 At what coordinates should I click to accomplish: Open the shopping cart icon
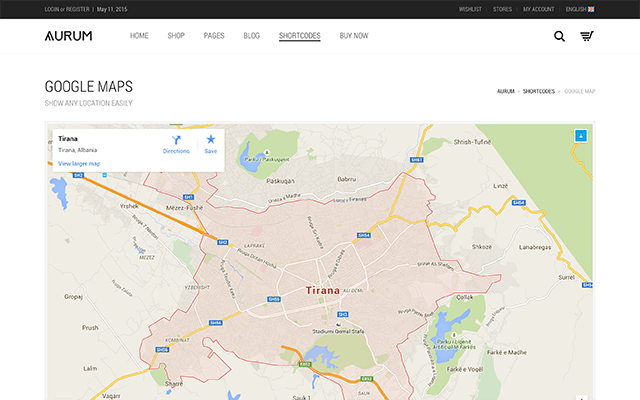pos(587,36)
